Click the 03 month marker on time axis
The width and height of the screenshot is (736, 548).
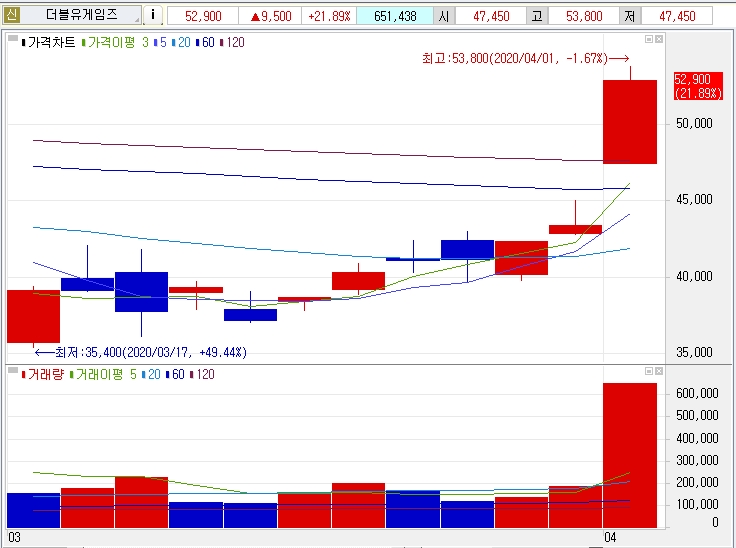point(15,538)
